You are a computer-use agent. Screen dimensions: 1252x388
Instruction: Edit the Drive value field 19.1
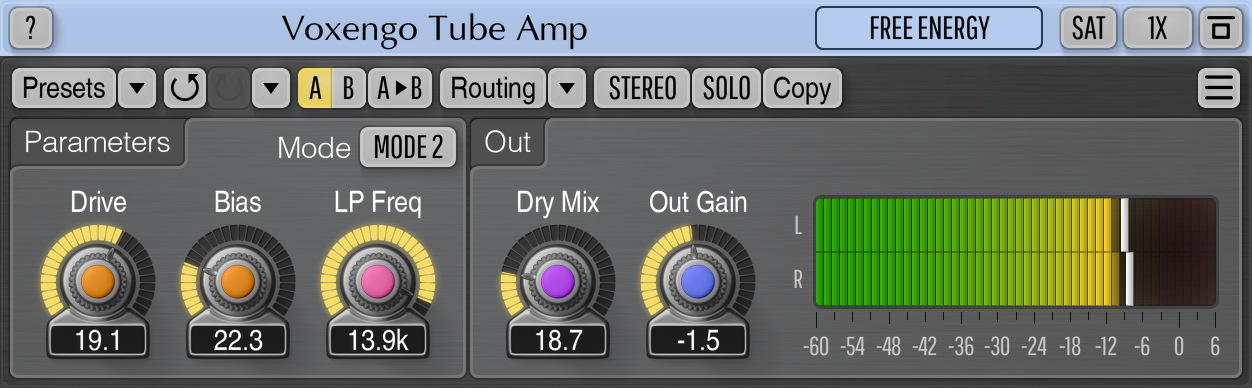click(x=98, y=340)
